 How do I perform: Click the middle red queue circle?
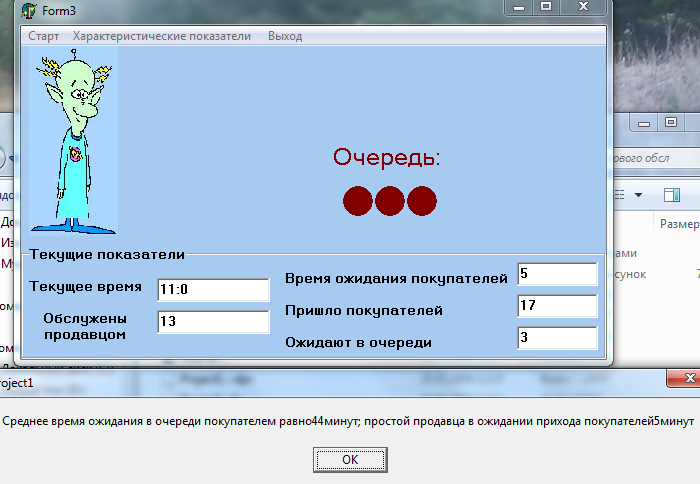coord(390,201)
